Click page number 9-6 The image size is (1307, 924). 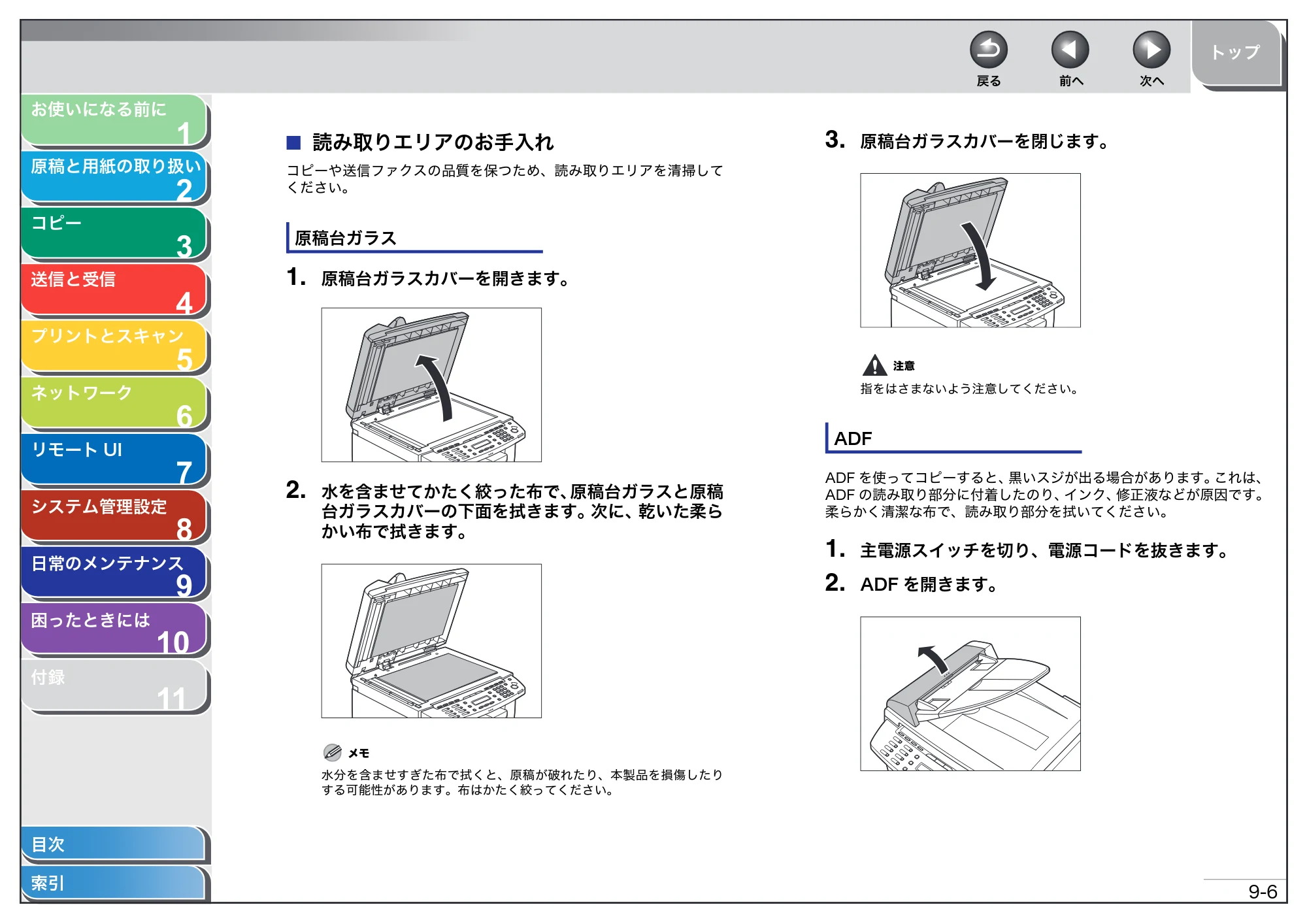[x=1263, y=892]
